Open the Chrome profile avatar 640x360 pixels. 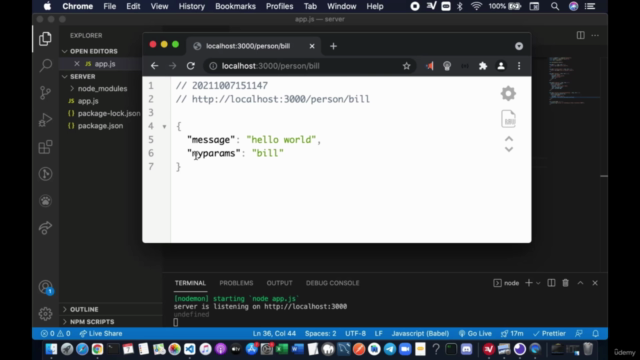point(501,66)
